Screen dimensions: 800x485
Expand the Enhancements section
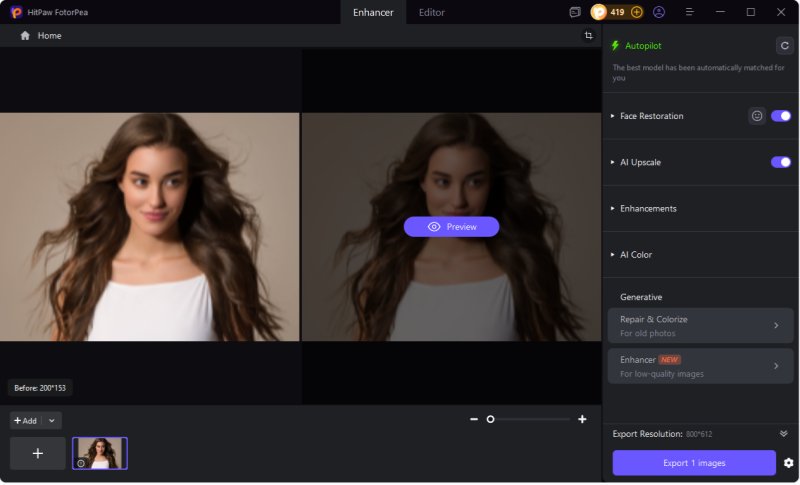[x=648, y=208]
